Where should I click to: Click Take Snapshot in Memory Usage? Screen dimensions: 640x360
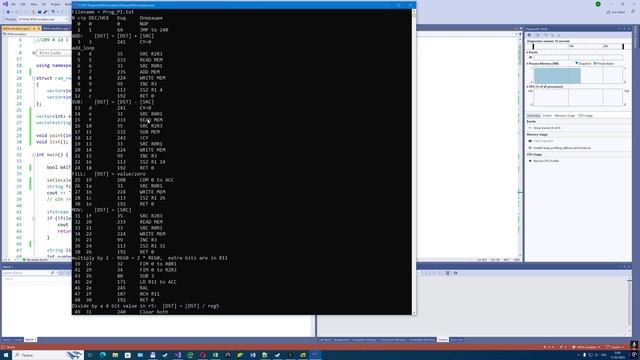543,141
